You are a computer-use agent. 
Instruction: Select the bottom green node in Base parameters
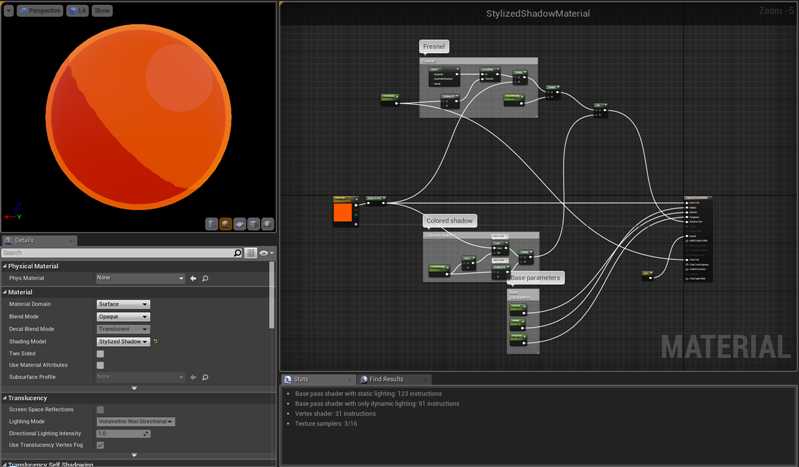(x=518, y=339)
